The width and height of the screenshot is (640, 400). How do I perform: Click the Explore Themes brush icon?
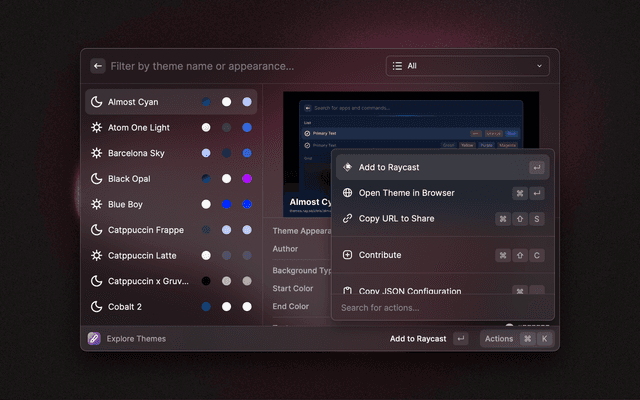(94, 339)
